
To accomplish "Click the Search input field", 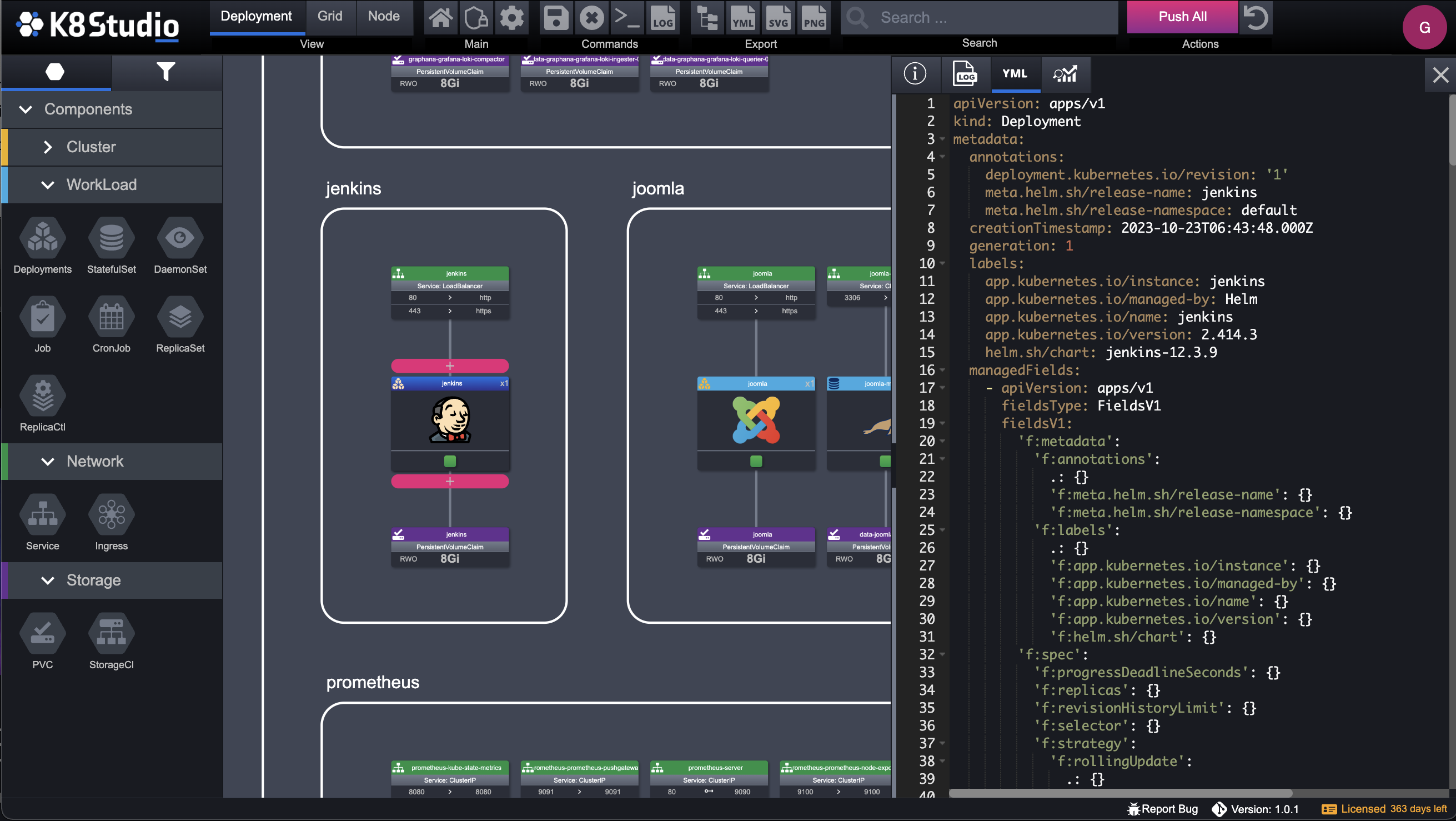I will (x=980, y=18).
